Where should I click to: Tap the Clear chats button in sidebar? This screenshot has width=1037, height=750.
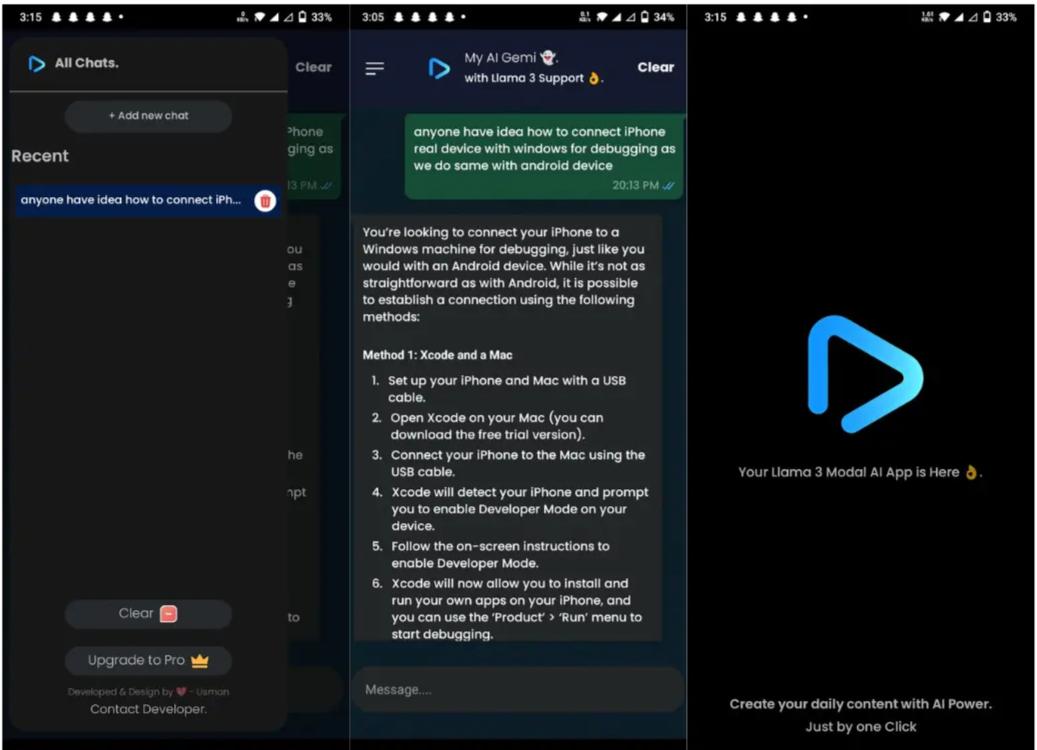click(x=148, y=613)
